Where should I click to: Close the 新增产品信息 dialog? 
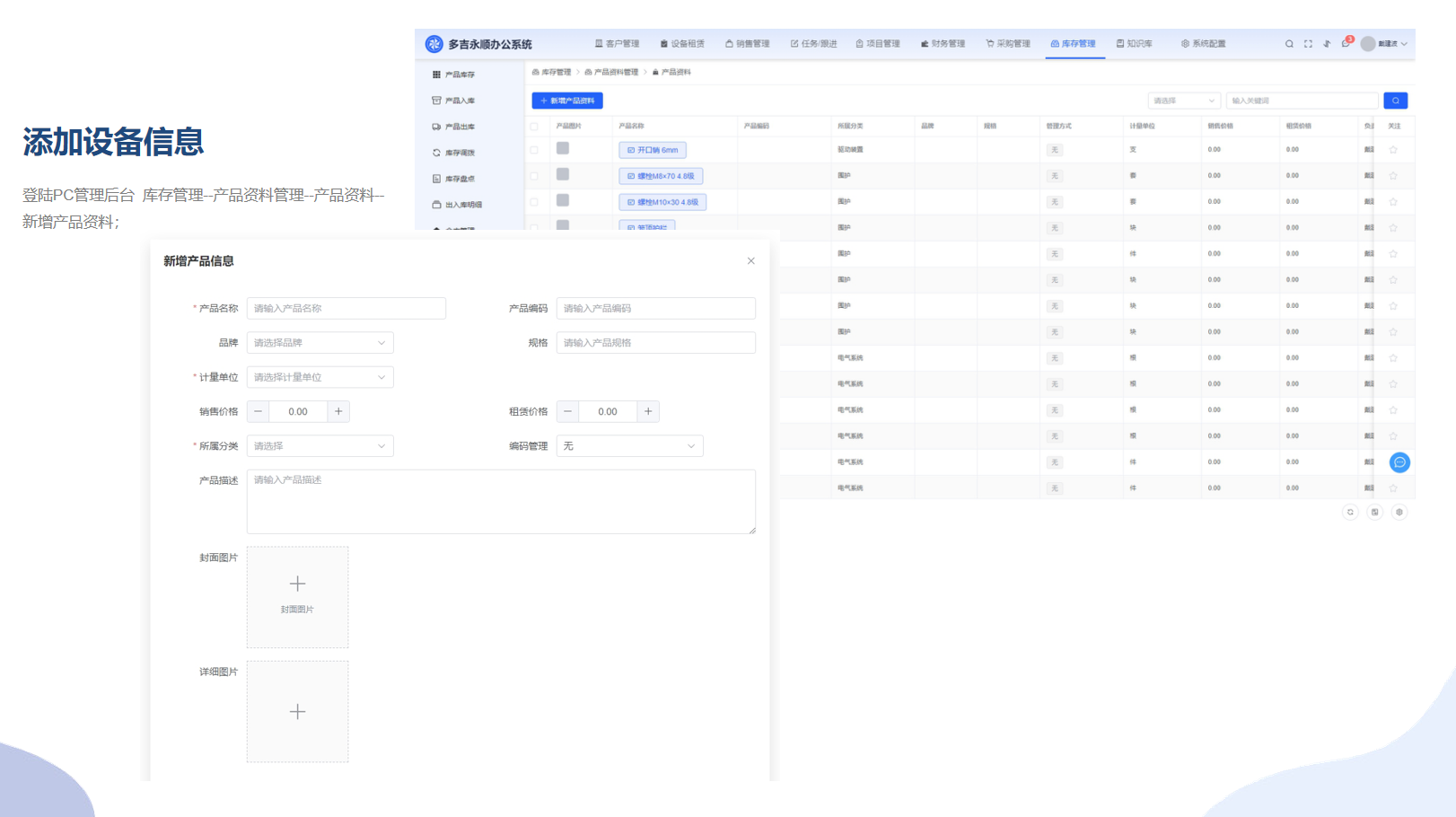[x=750, y=261]
